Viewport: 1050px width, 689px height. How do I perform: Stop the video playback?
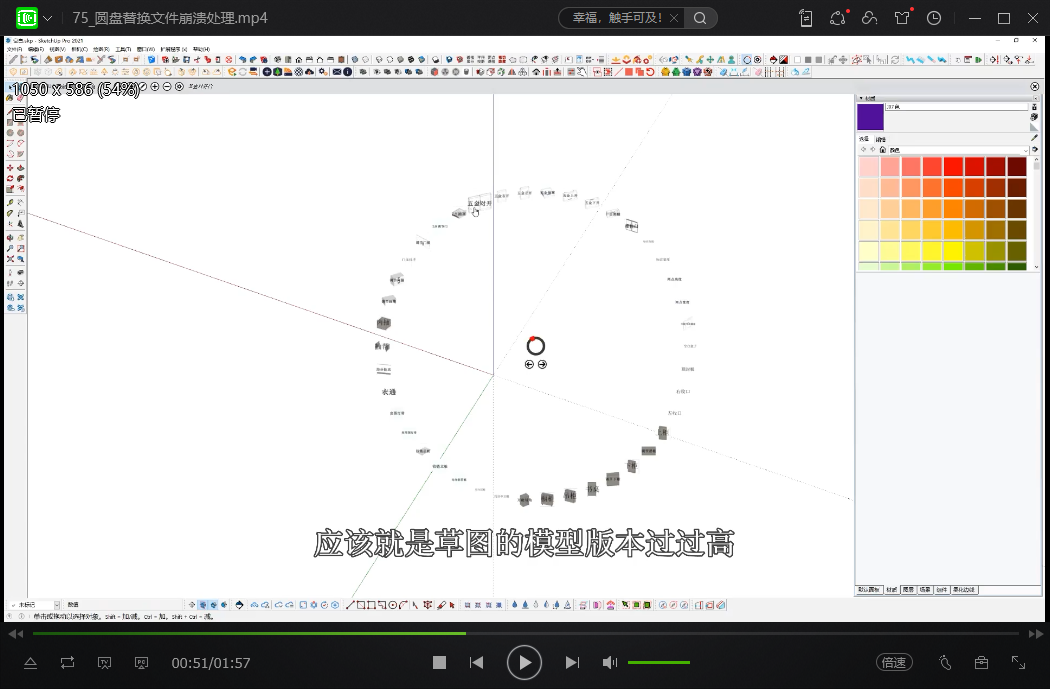point(439,662)
